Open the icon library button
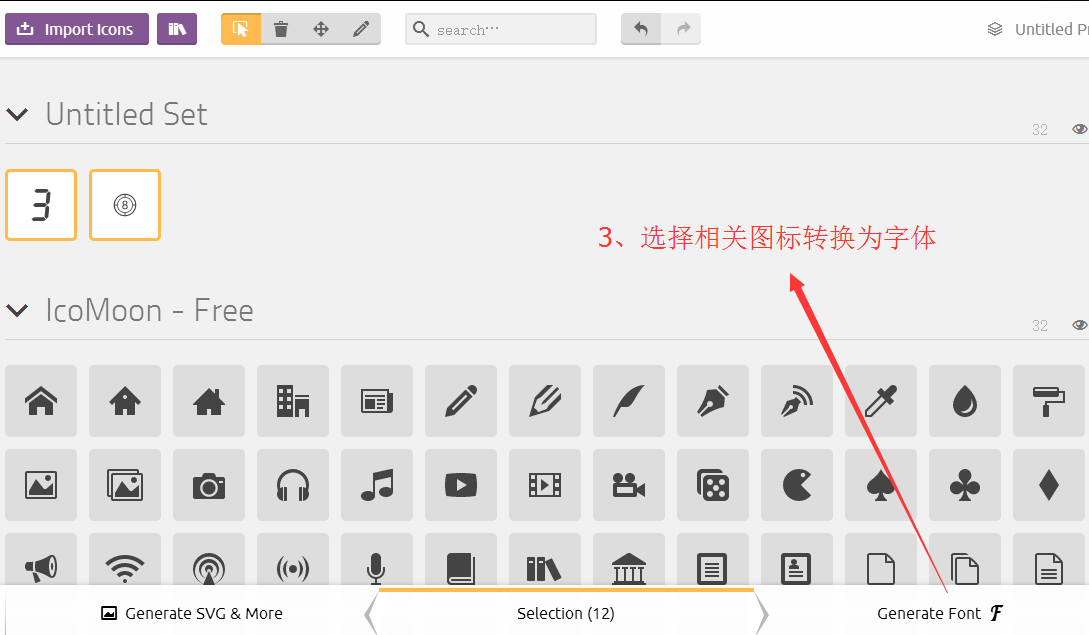 pyautogui.click(x=177, y=29)
